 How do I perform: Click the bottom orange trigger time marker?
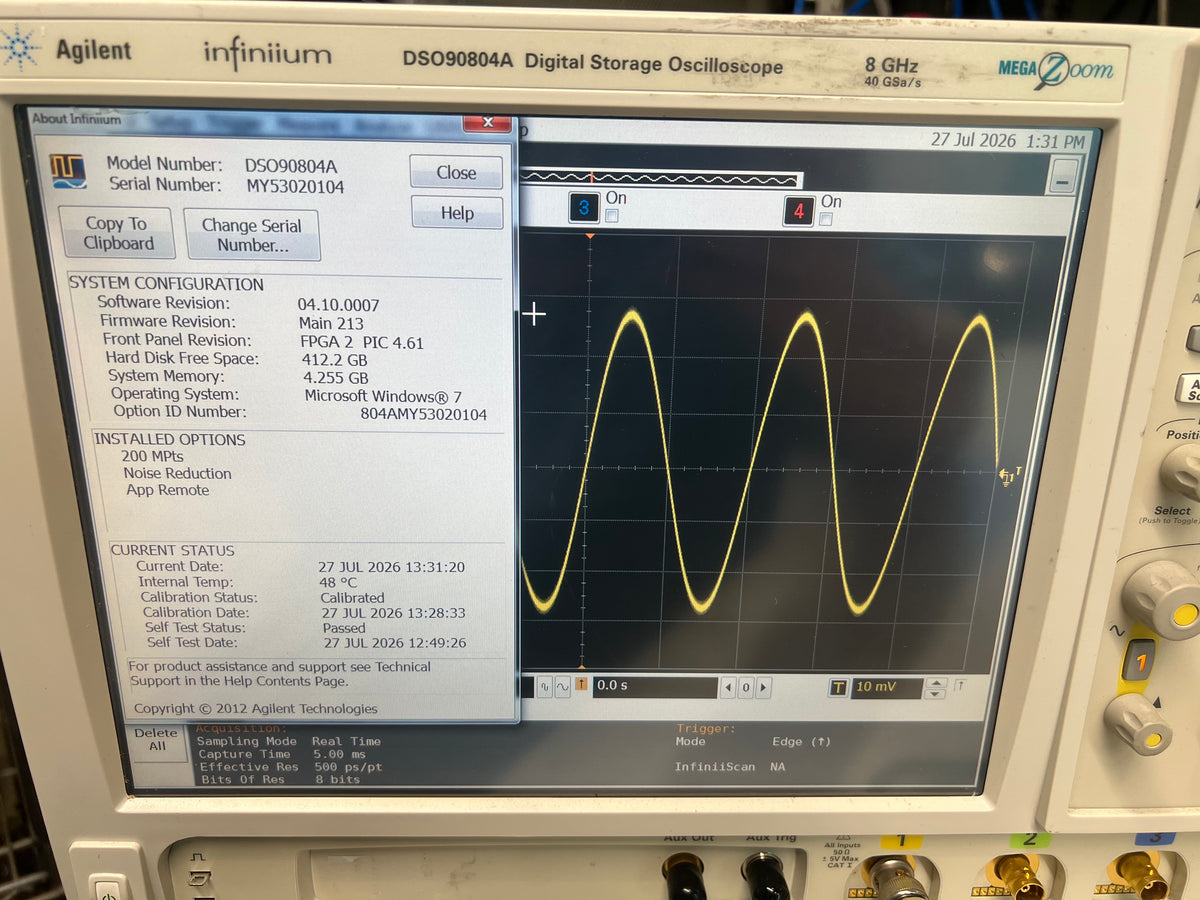pos(582,665)
